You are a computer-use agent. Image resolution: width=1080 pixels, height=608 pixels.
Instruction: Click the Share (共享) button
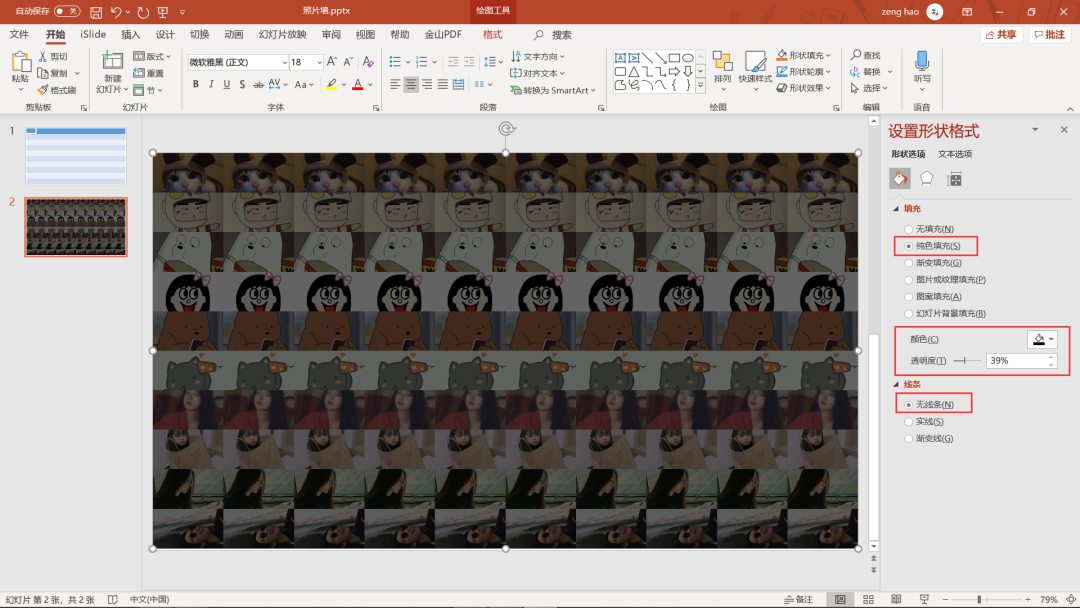(1001, 34)
